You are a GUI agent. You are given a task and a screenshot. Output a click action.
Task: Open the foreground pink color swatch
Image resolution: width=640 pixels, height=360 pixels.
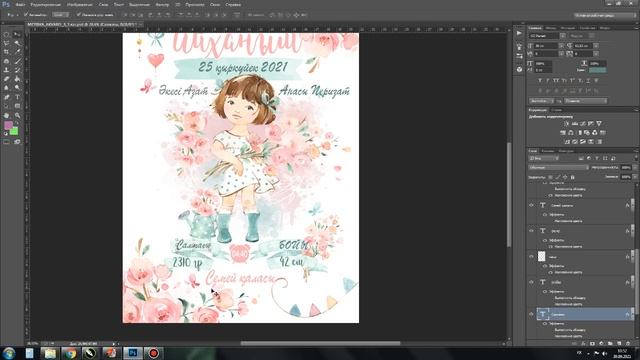coord(8,125)
